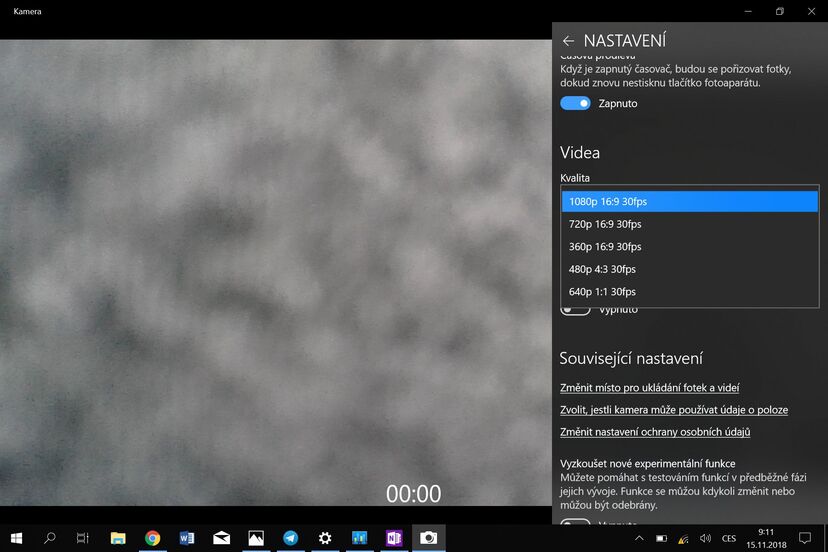Choose 720p 16:9 30fps quality option
Viewport: 828px width, 552px height.
point(690,224)
